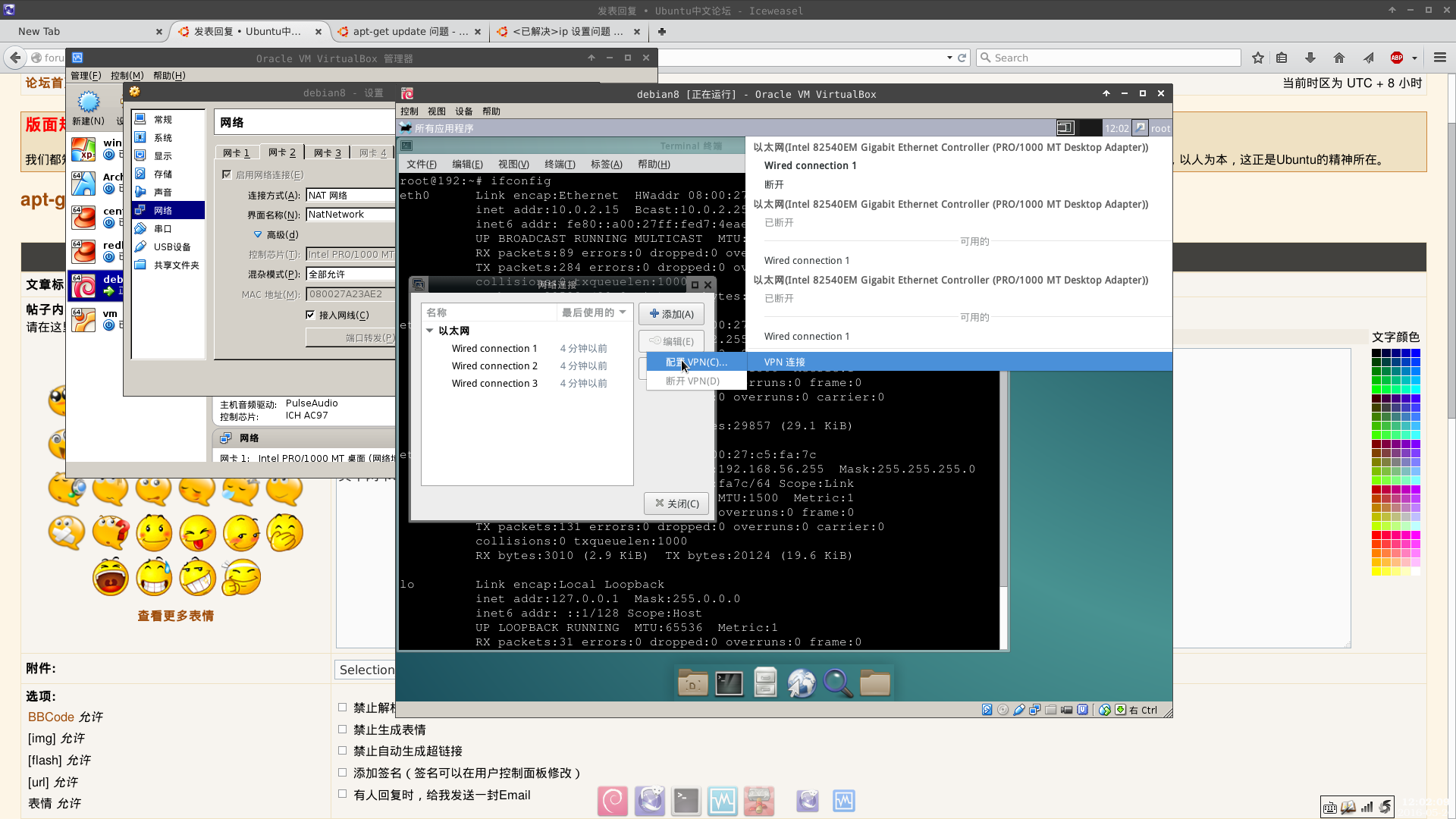The width and height of the screenshot is (1456, 819).
Task: Check the 禁止生成表情 disable smilies option
Action: tap(343, 730)
